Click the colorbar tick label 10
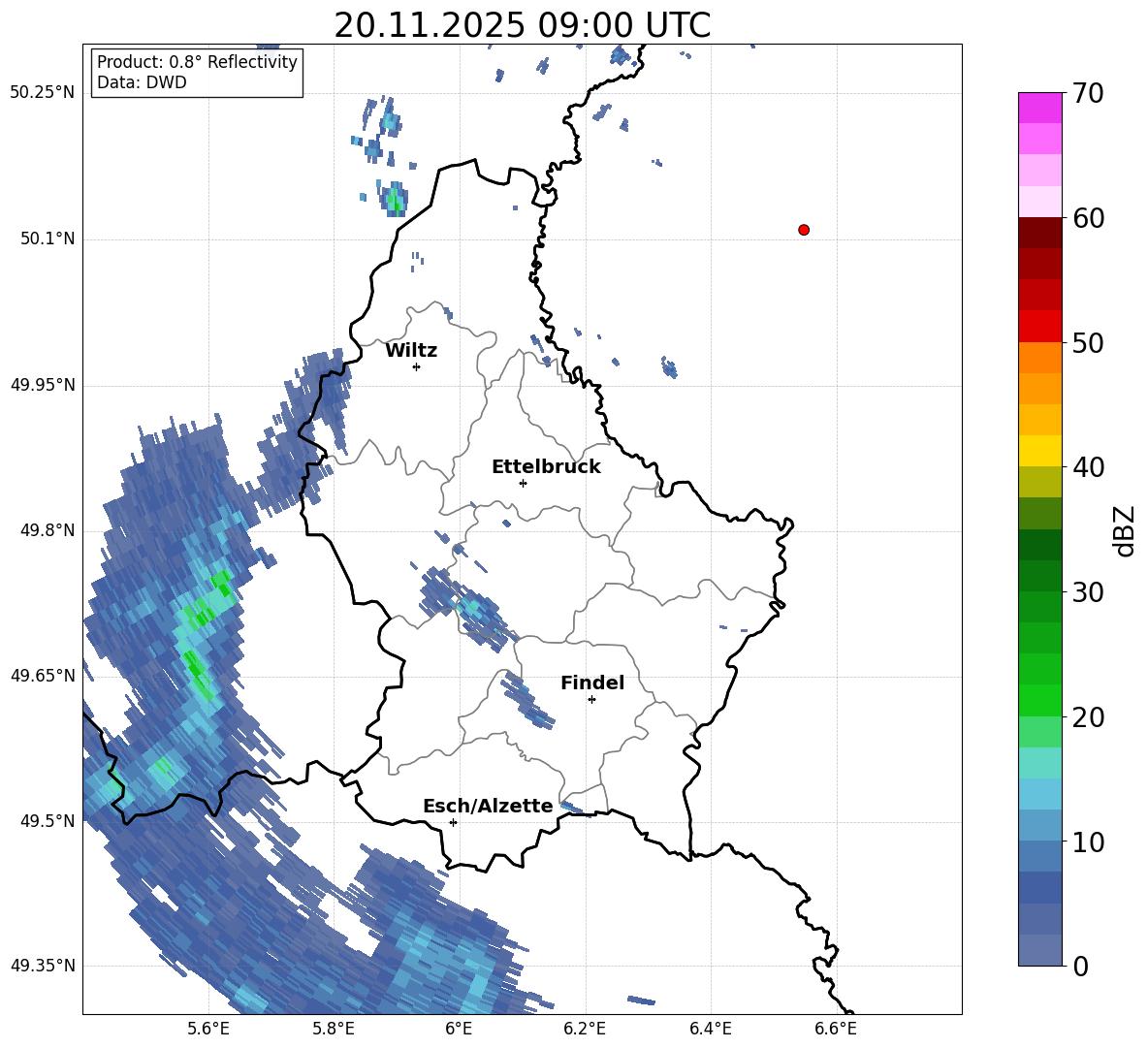Screen dimensions: 1148x1048 [1088, 842]
